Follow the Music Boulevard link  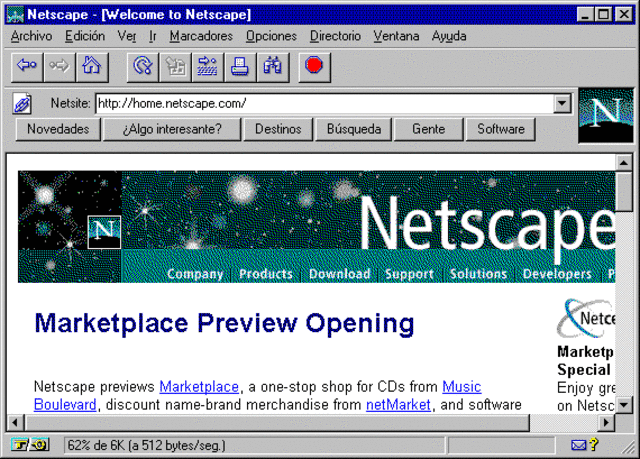click(x=462, y=386)
